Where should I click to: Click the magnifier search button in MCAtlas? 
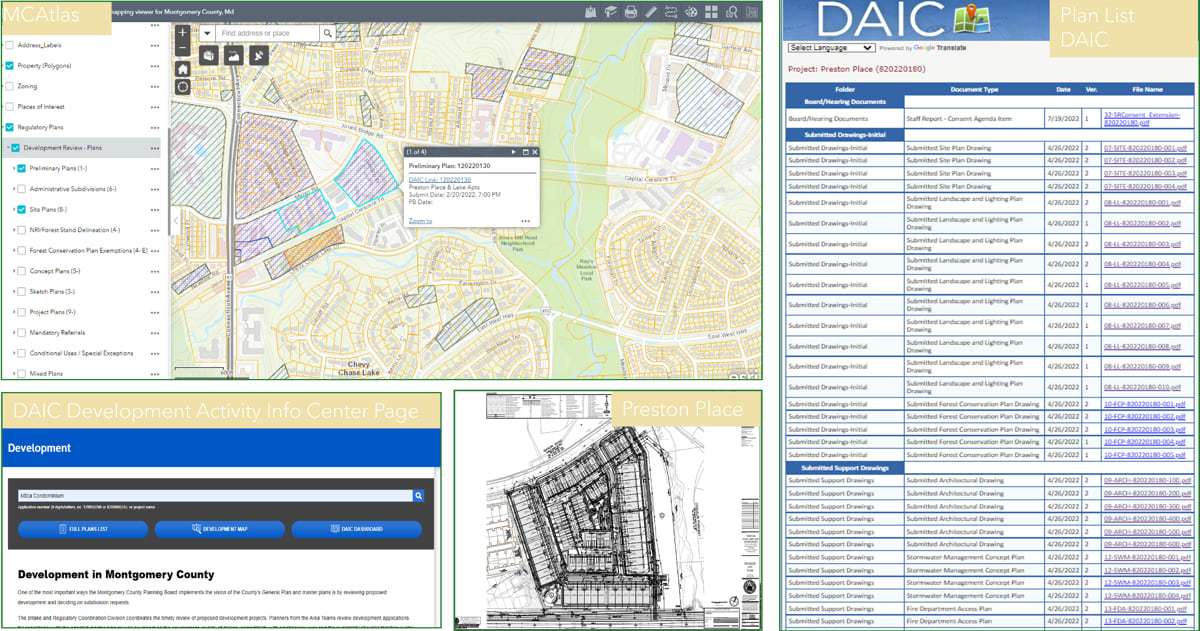(x=328, y=33)
